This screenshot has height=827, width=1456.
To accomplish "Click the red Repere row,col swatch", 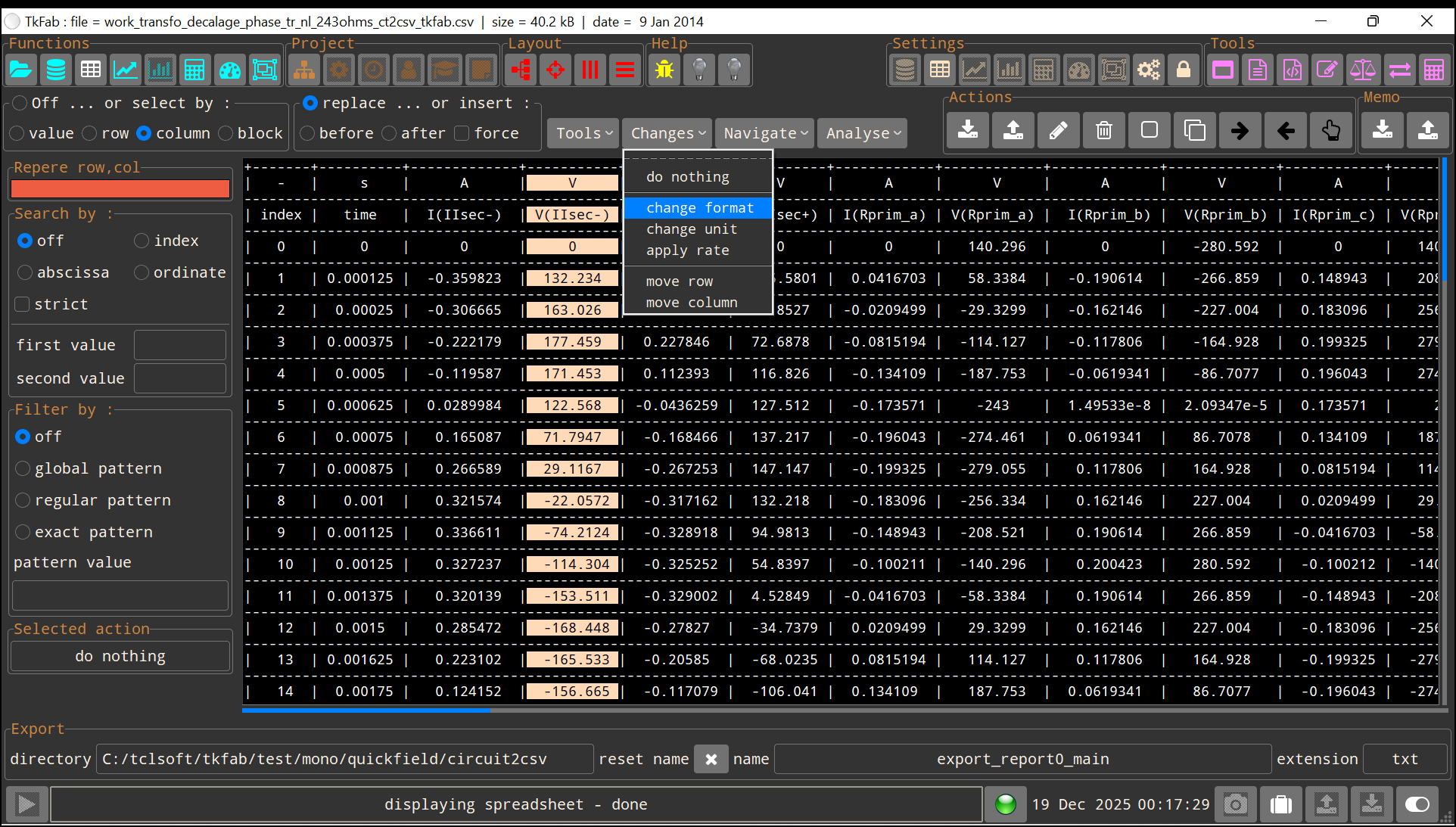I will pyautogui.click(x=120, y=189).
